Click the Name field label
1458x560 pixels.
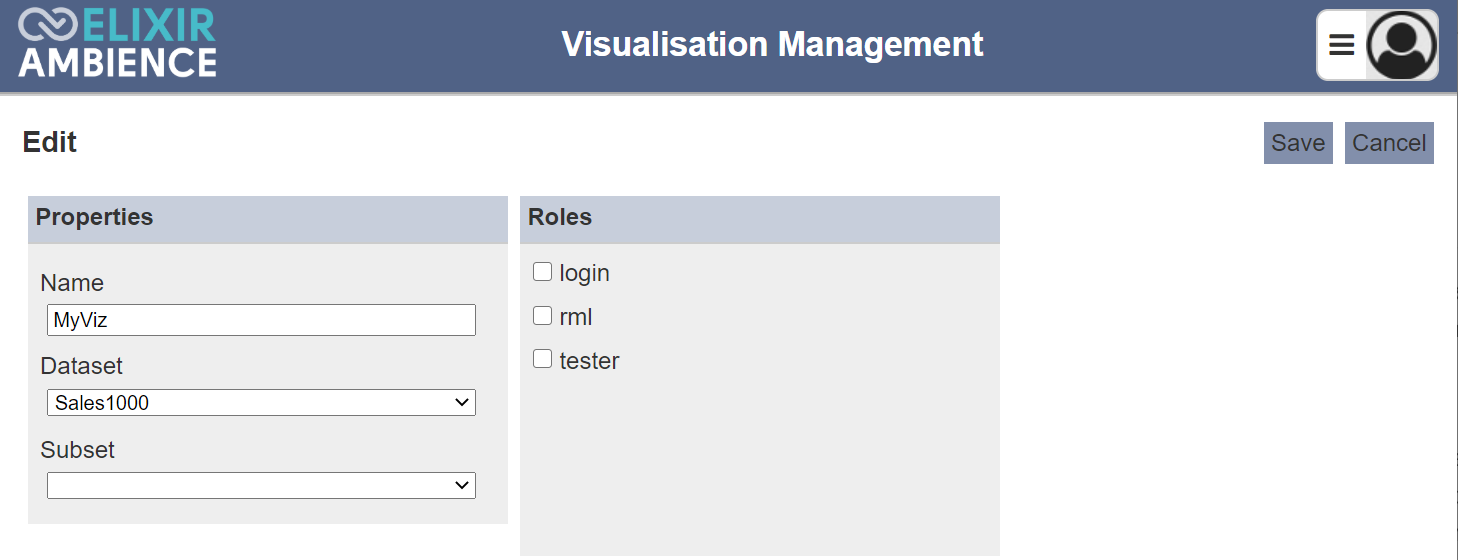(x=72, y=283)
